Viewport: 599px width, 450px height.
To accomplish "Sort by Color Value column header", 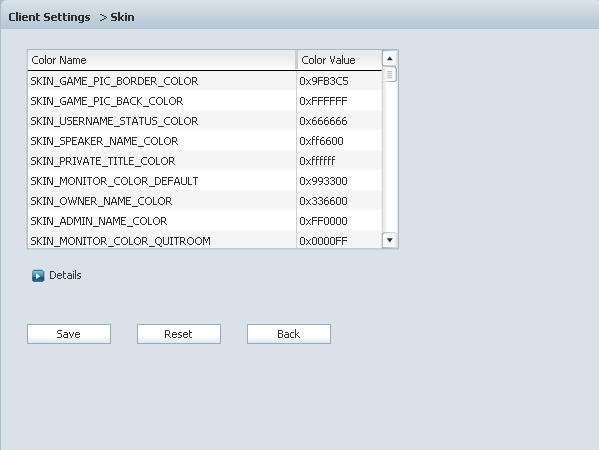I will click(x=340, y=60).
